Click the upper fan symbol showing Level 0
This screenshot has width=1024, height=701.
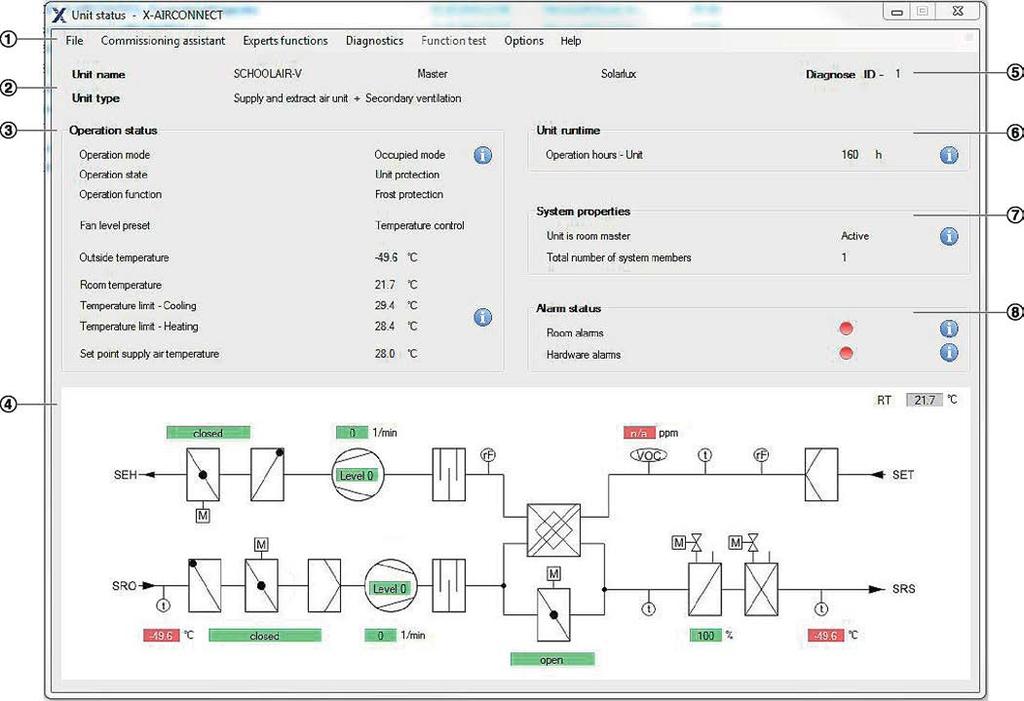(358, 475)
